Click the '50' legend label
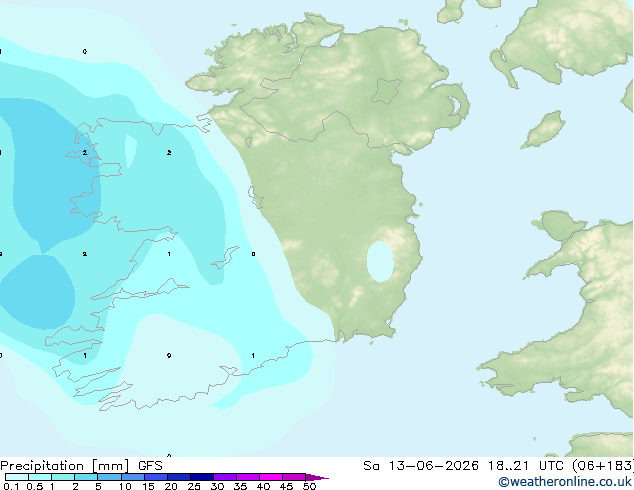Screen dimensions: 634x490 click(309, 486)
